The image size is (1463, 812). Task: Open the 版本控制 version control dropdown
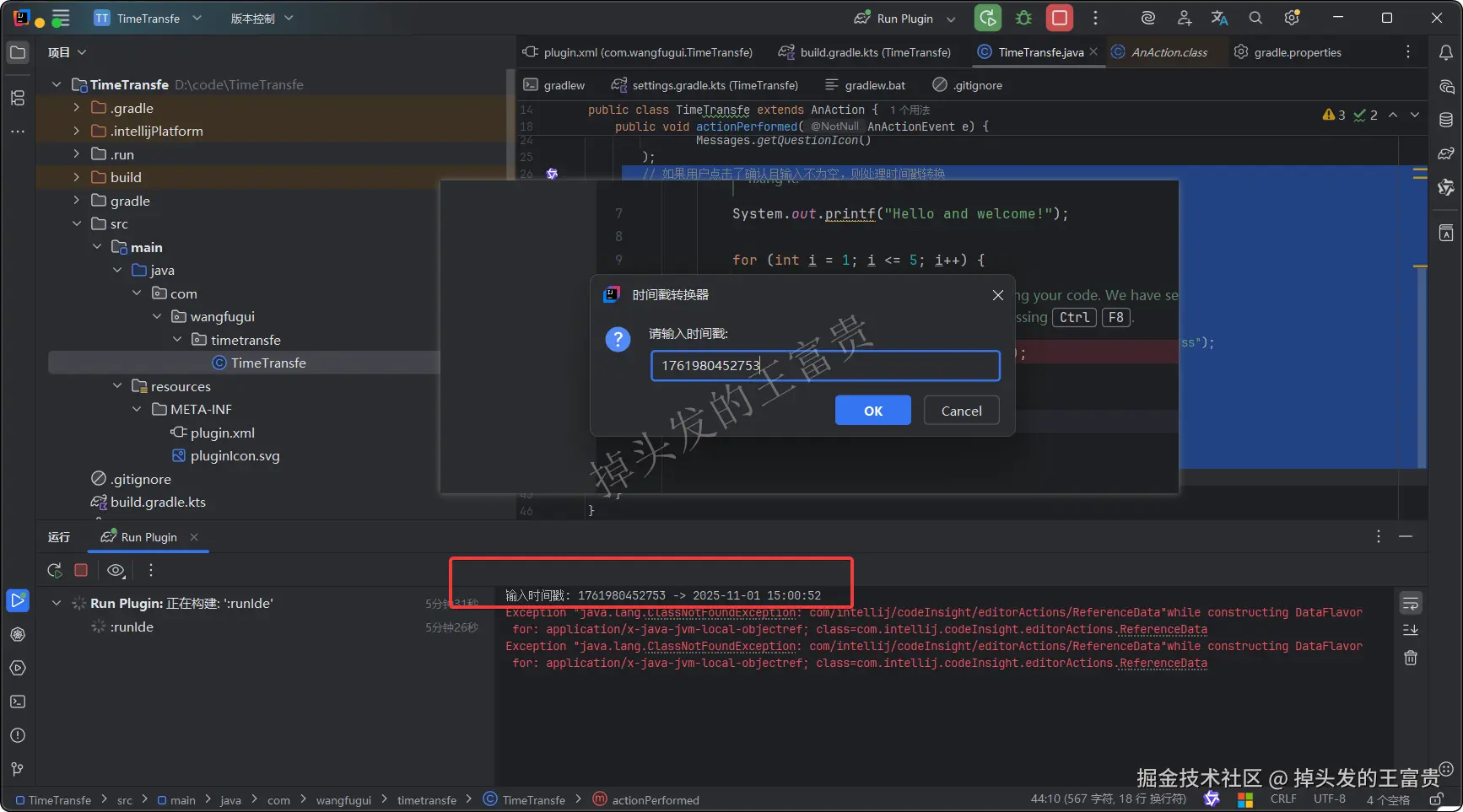(x=262, y=18)
